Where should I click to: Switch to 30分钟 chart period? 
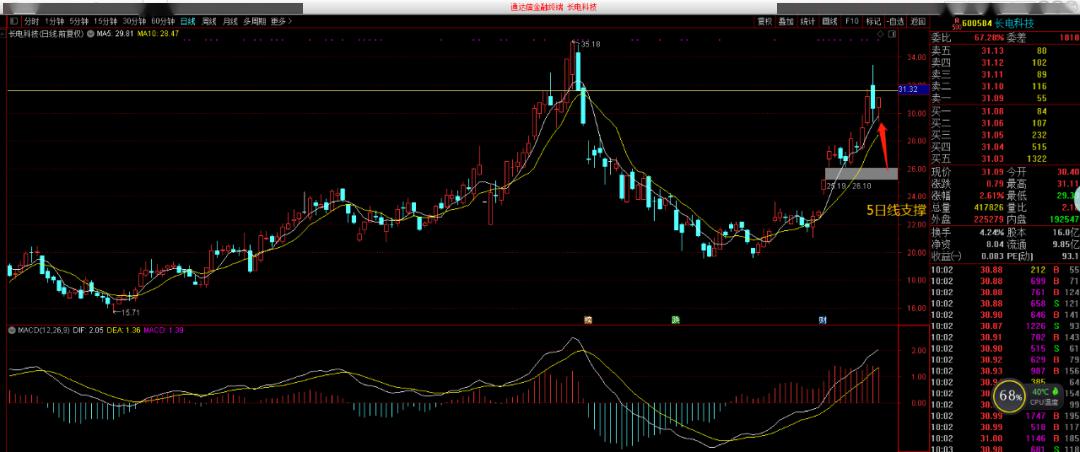130,20
